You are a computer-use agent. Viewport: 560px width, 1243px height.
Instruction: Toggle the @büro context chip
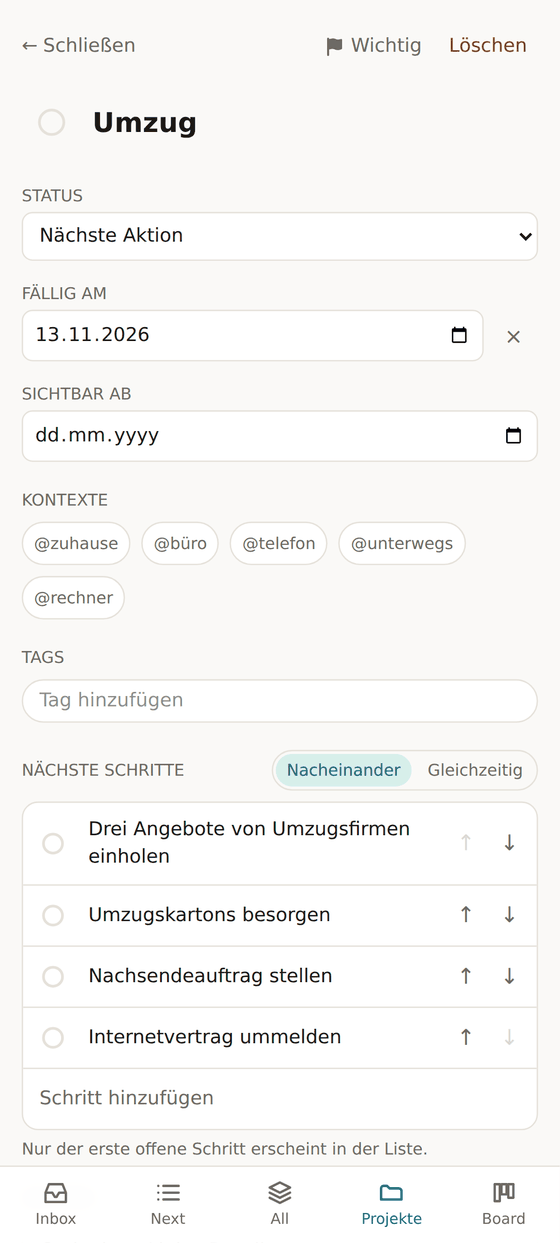(x=180, y=544)
